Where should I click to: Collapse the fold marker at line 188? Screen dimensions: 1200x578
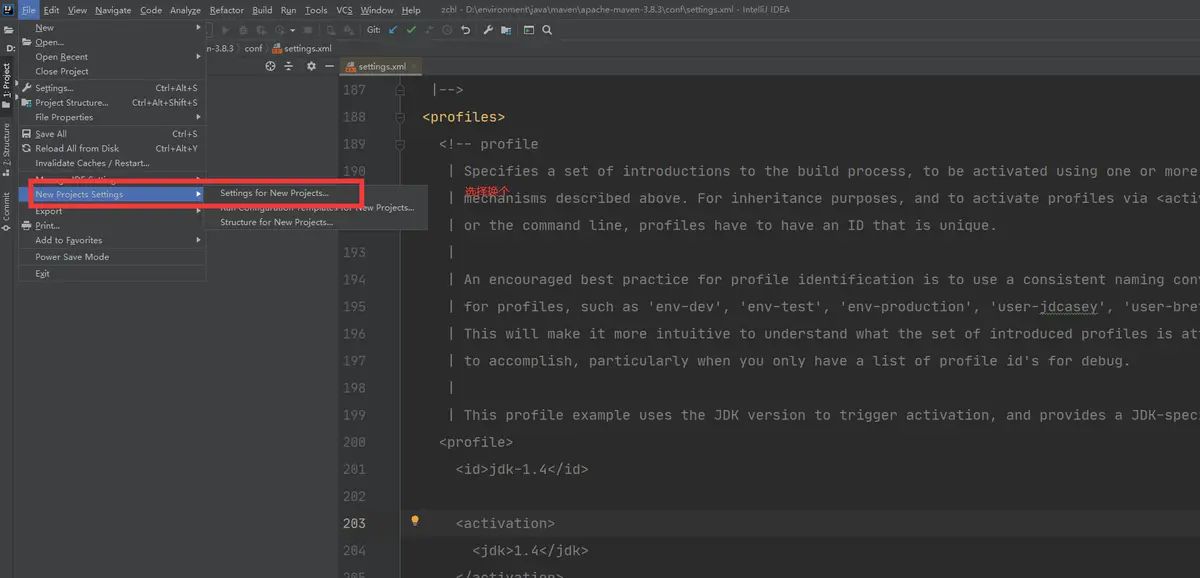pyautogui.click(x=401, y=117)
